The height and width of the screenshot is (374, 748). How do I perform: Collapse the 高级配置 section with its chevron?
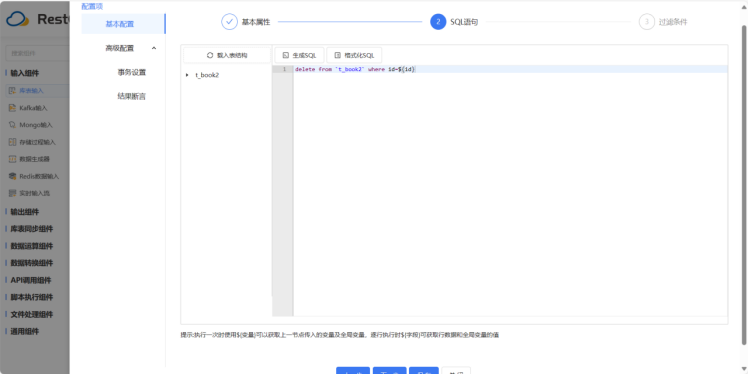pos(154,48)
